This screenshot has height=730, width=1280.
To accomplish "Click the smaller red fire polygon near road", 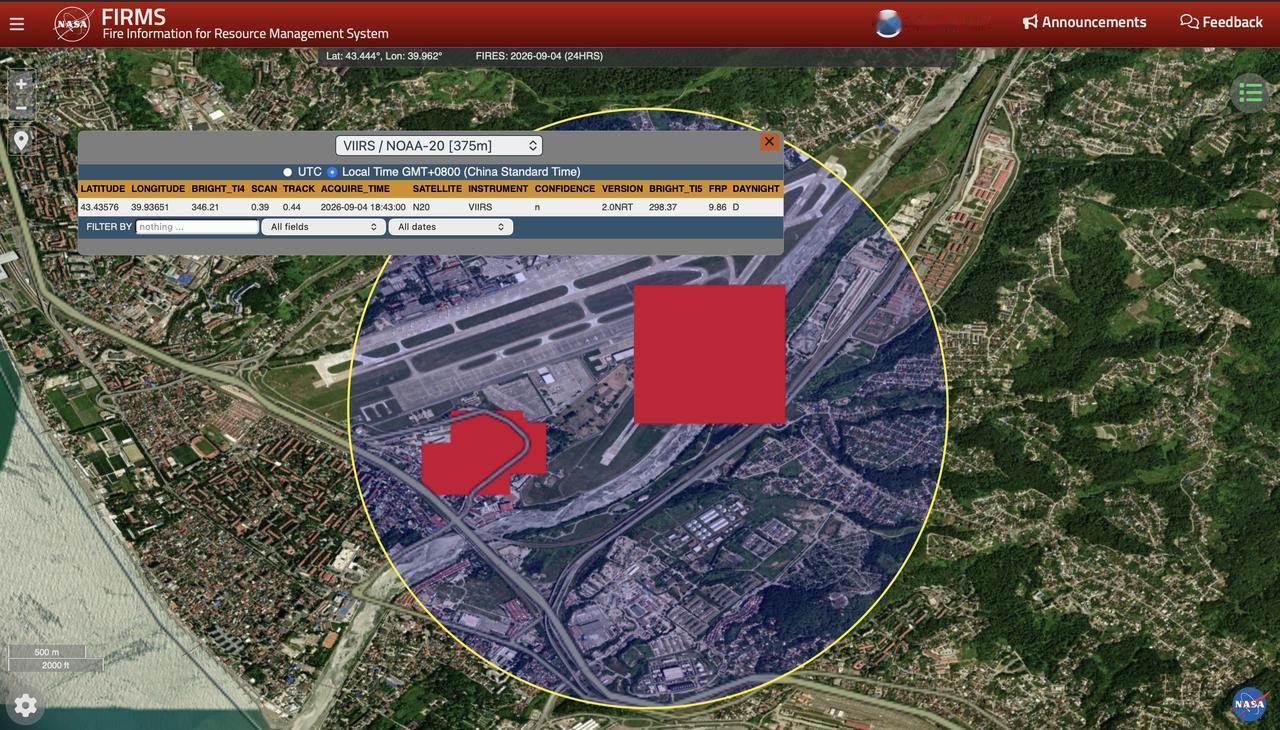I will tap(484, 453).
